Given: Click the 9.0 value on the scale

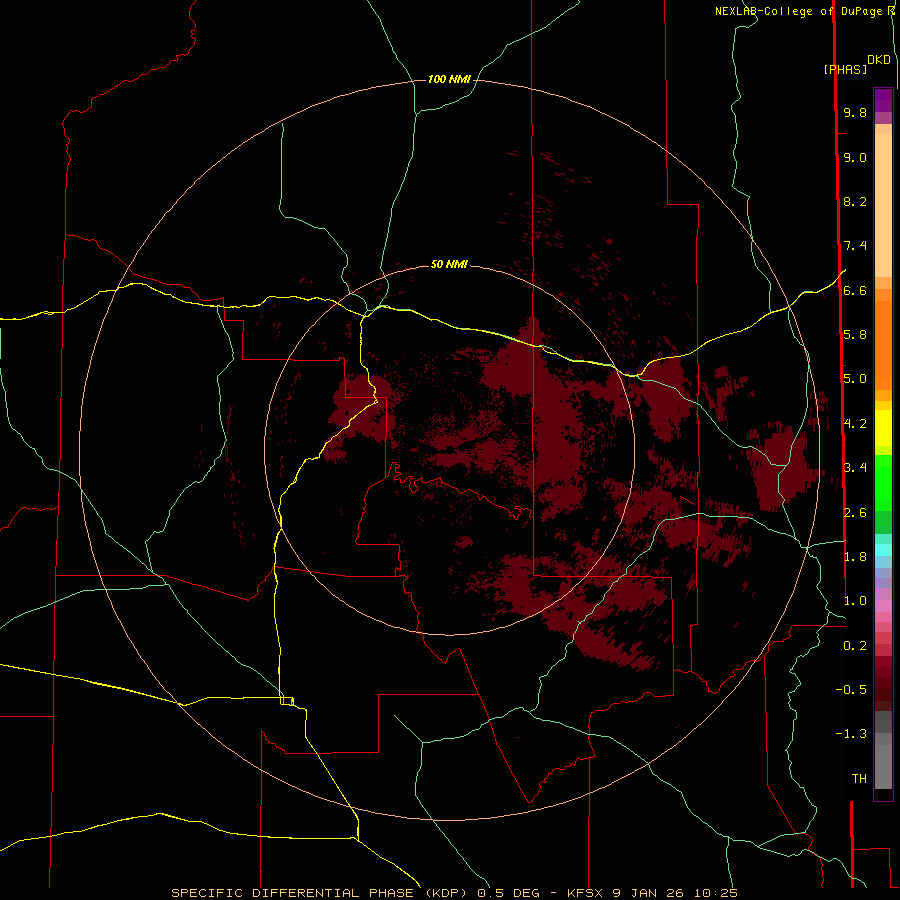Looking at the screenshot, I should (855, 157).
